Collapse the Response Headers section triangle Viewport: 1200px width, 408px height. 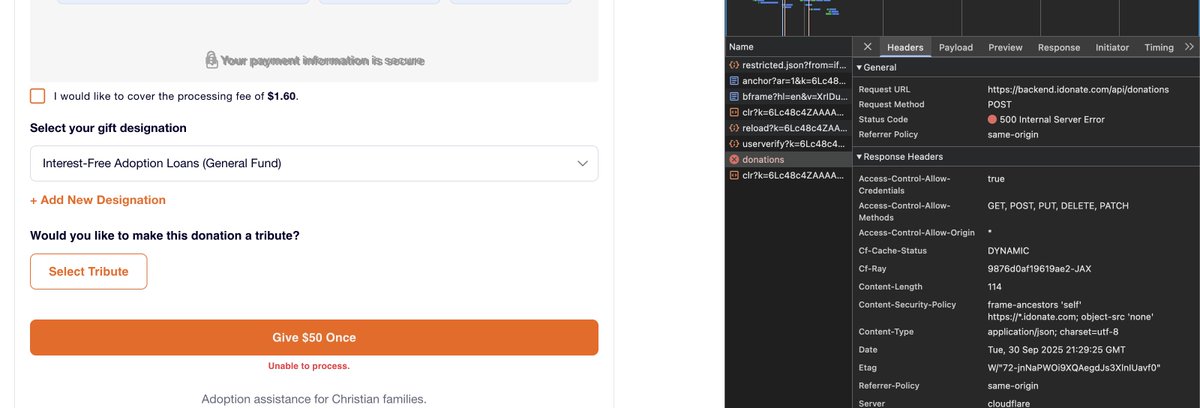click(x=860, y=157)
